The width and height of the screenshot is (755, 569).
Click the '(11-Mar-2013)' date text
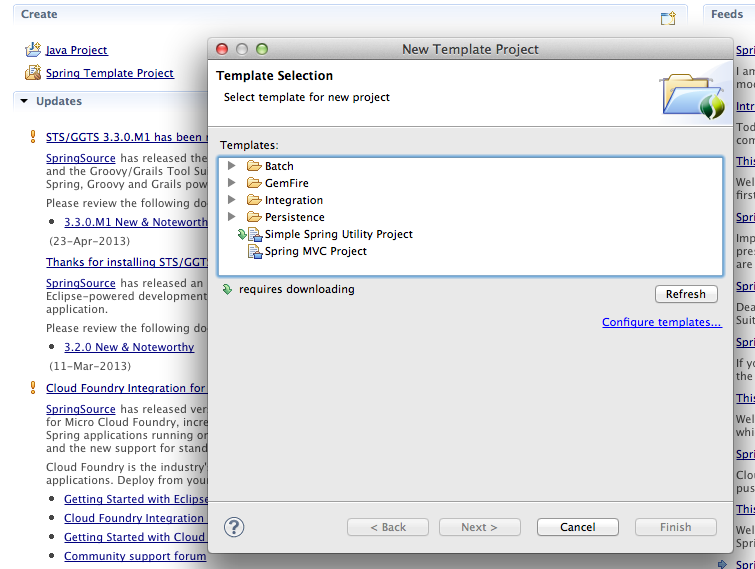90,366
